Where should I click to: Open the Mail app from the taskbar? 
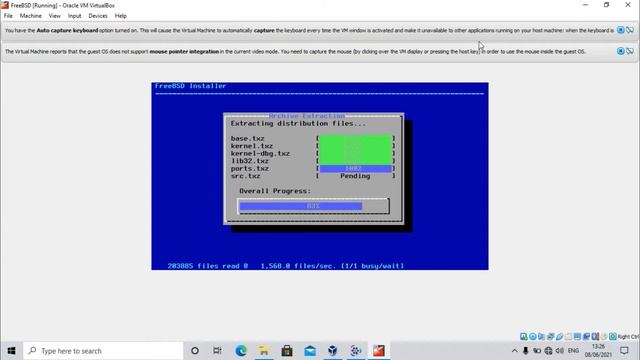pos(310,351)
